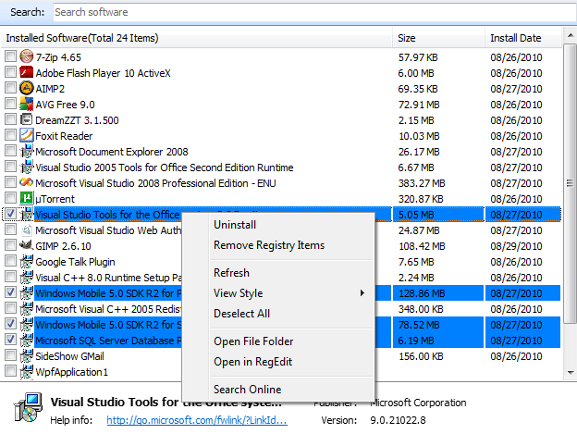Uncheck the Microsoft SQL Server Database checkbox
The image size is (577, 434).
click(x=11, y=340)
